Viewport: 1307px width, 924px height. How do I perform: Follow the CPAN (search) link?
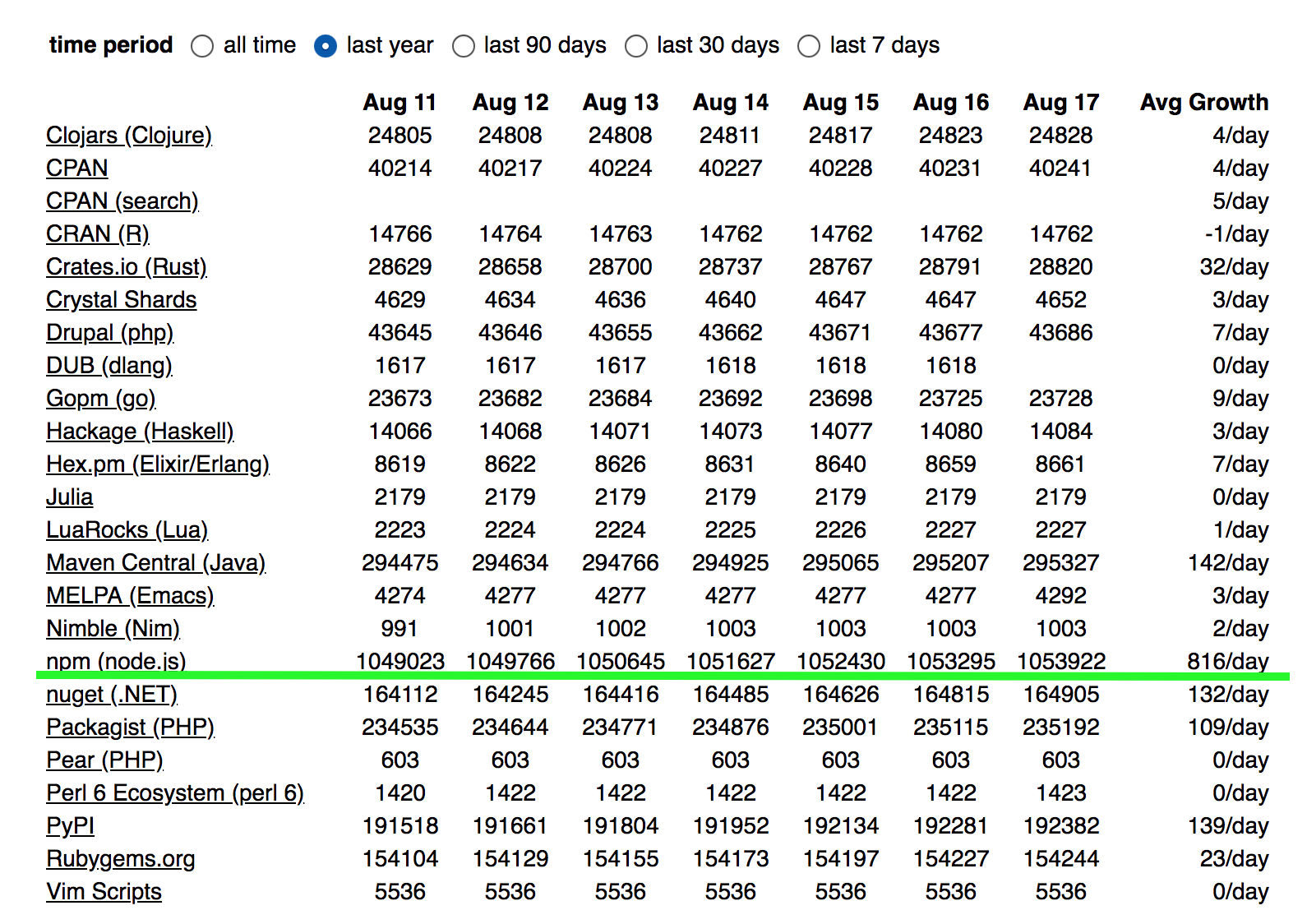click(122, 201)
